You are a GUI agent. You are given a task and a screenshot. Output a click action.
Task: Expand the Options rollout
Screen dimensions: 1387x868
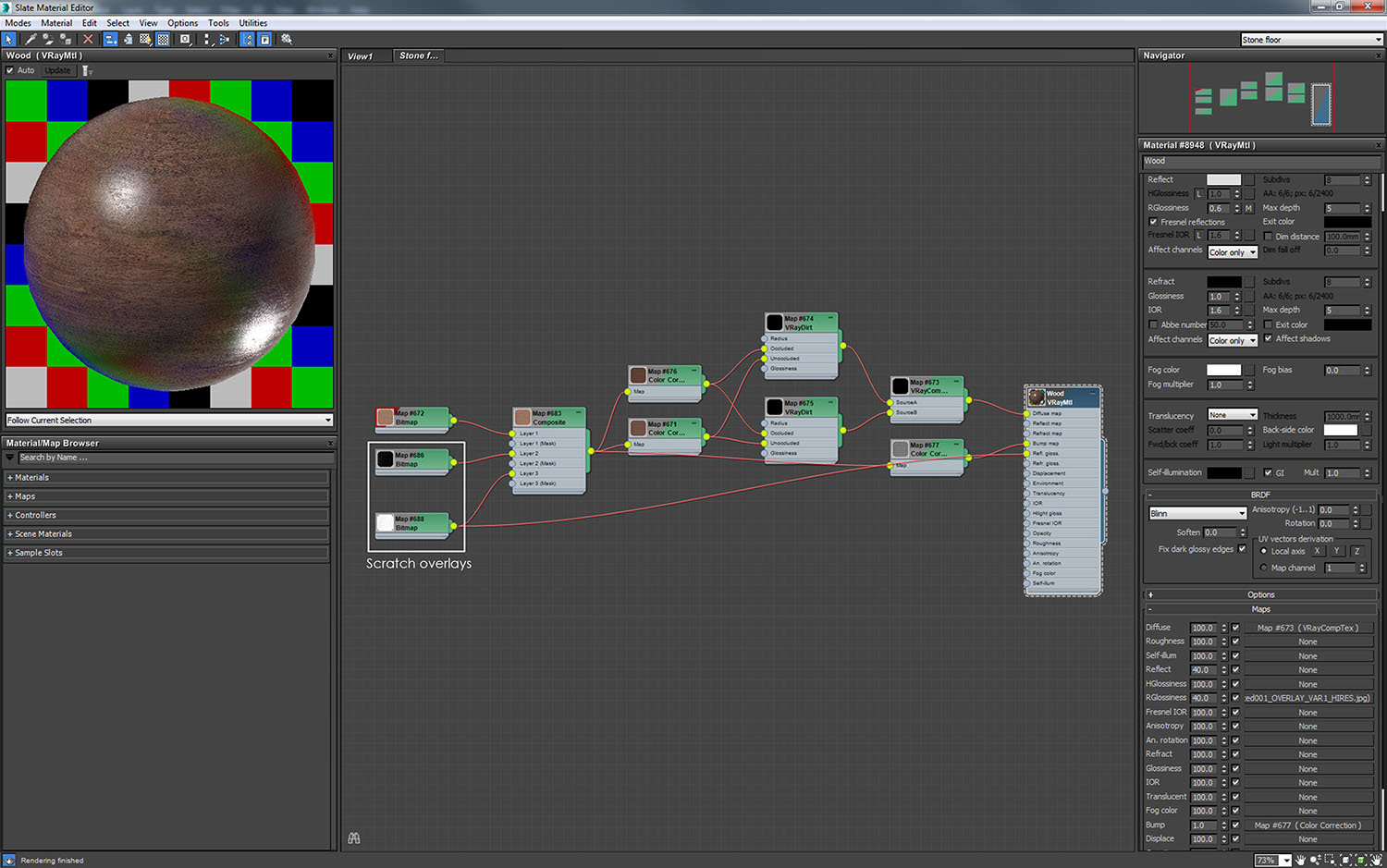tap(1260, 594)
